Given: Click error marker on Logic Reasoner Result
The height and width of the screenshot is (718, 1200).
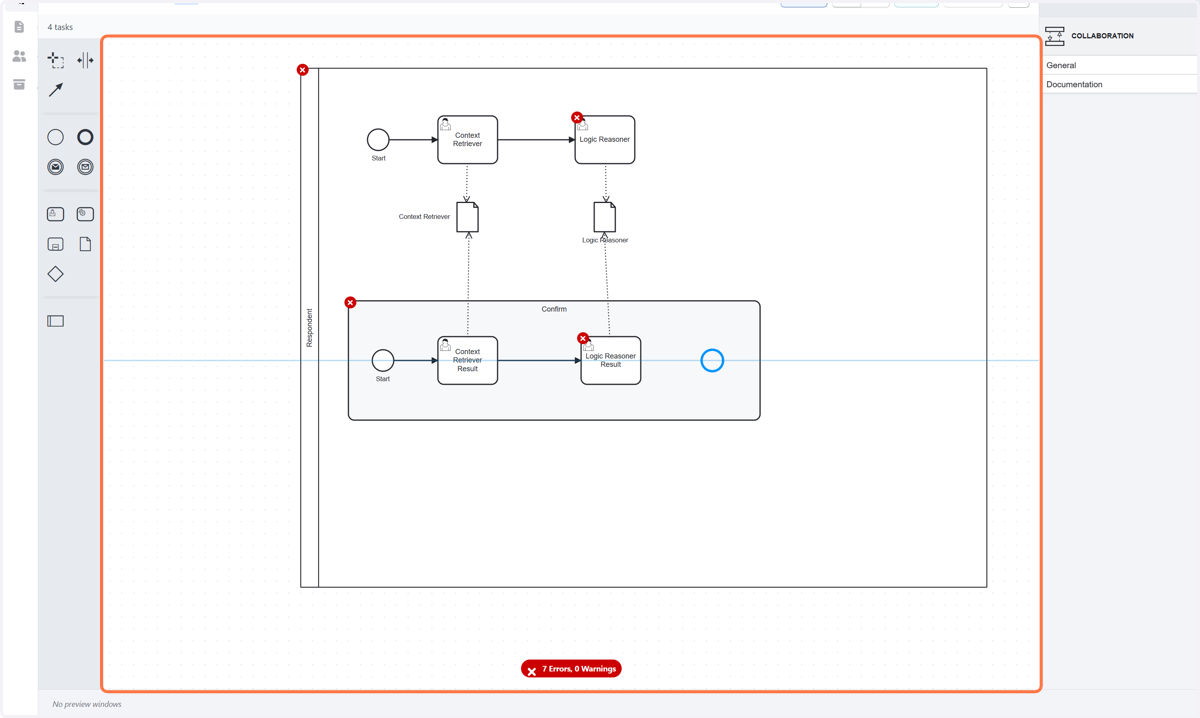Looking at the screenshot, I should (x=583, y=338).
